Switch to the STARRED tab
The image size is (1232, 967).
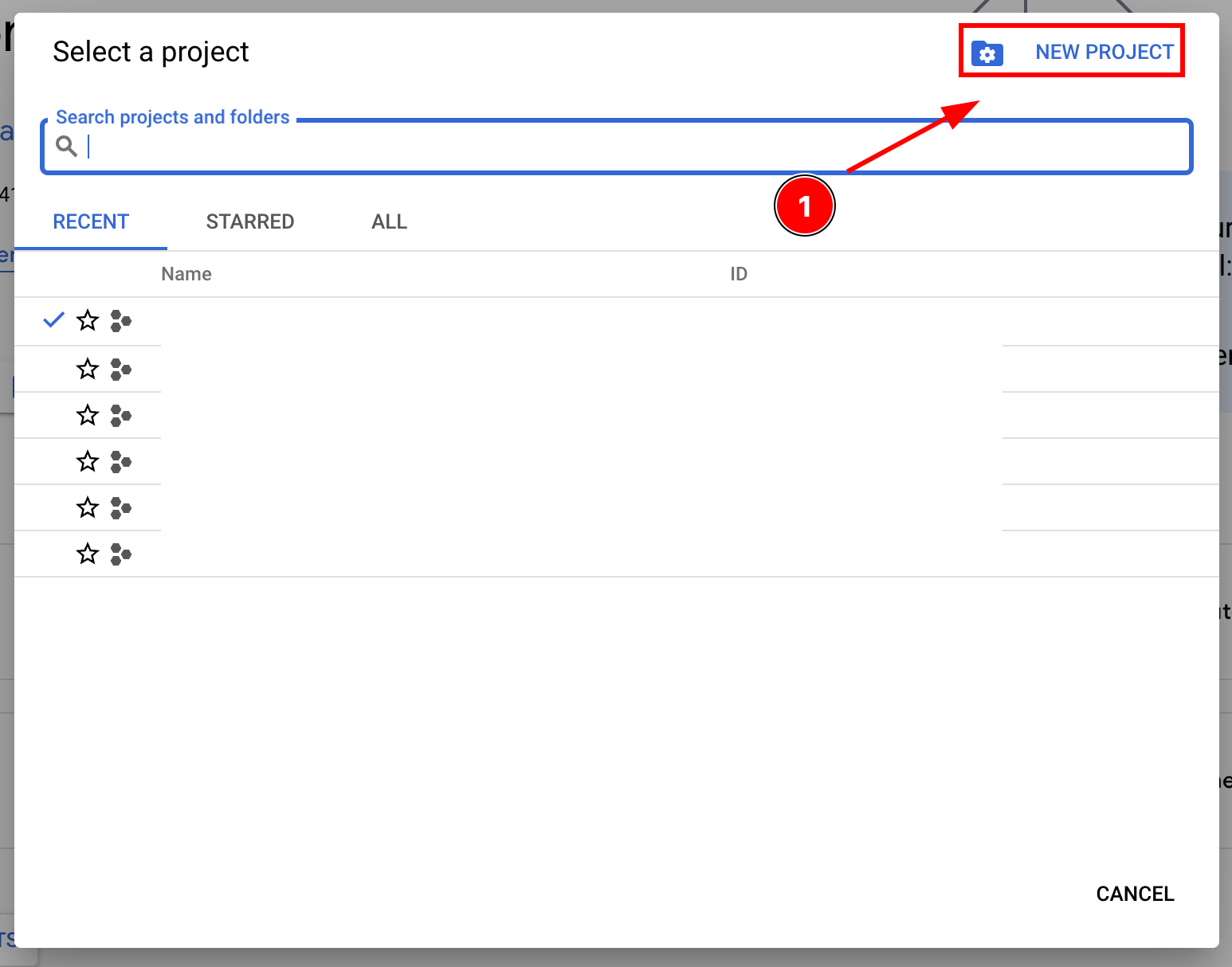pyautogui.click(x=250, y=221)
